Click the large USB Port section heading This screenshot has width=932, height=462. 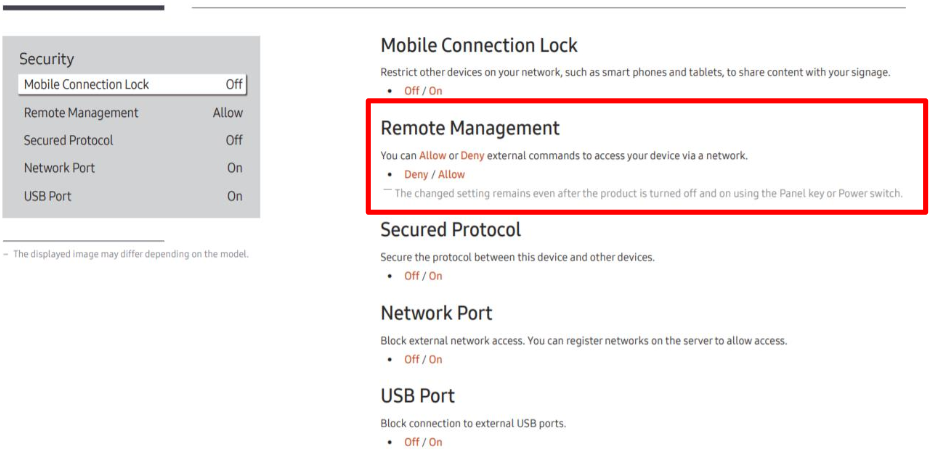418,396
